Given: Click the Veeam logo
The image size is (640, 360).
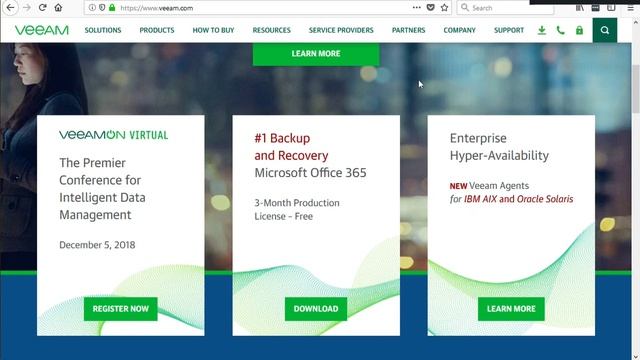Looking at the screenshot, I should pos(42,30).
